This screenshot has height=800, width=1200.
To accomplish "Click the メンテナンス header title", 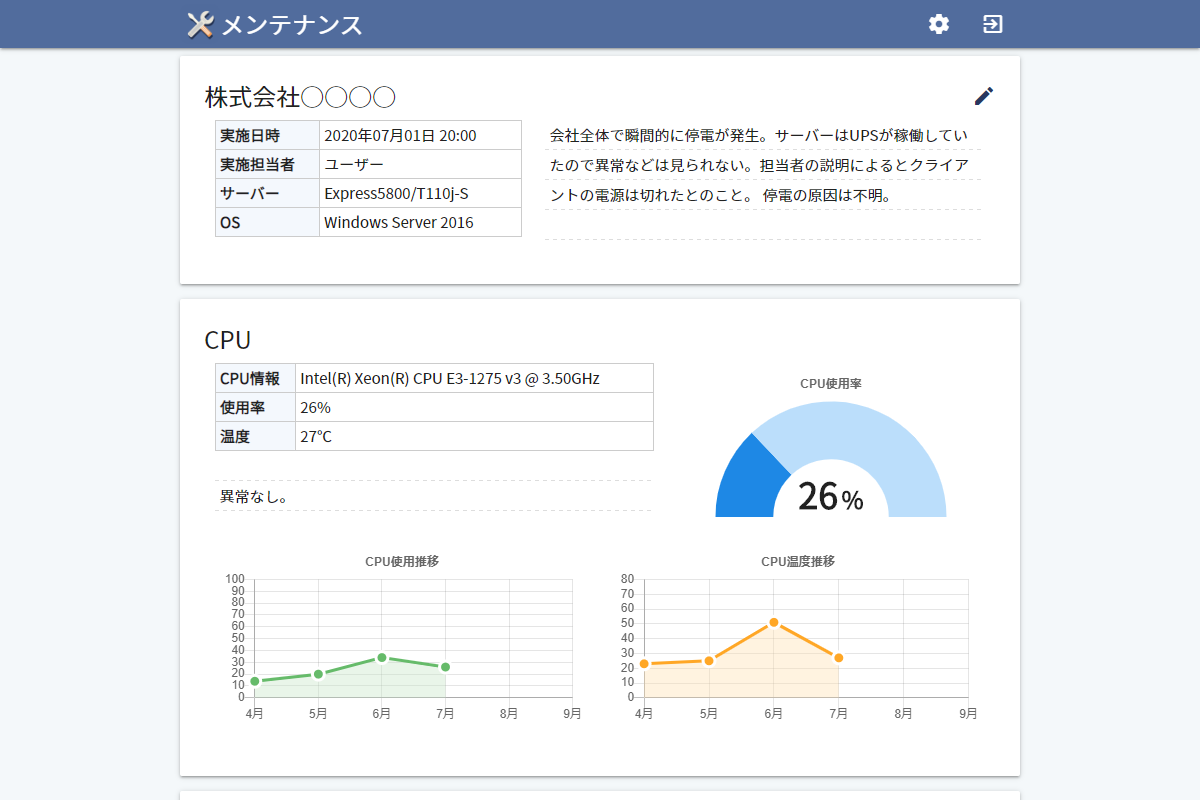I will pos(291,25).
